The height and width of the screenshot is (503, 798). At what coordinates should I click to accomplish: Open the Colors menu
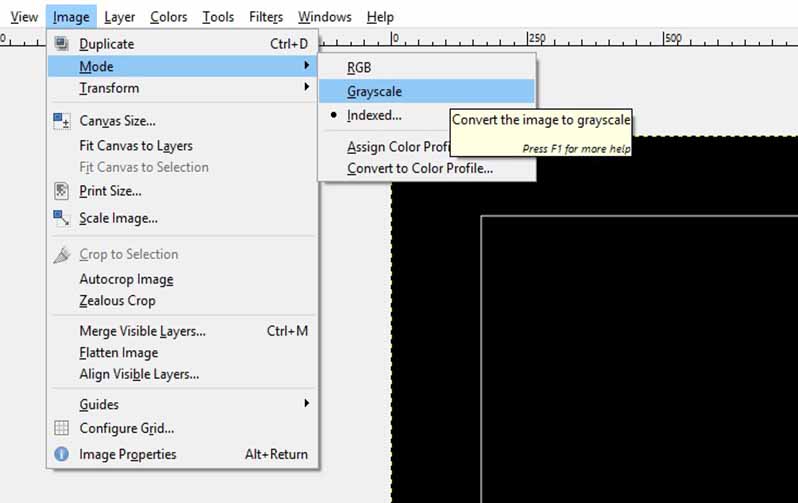[168, 17]
